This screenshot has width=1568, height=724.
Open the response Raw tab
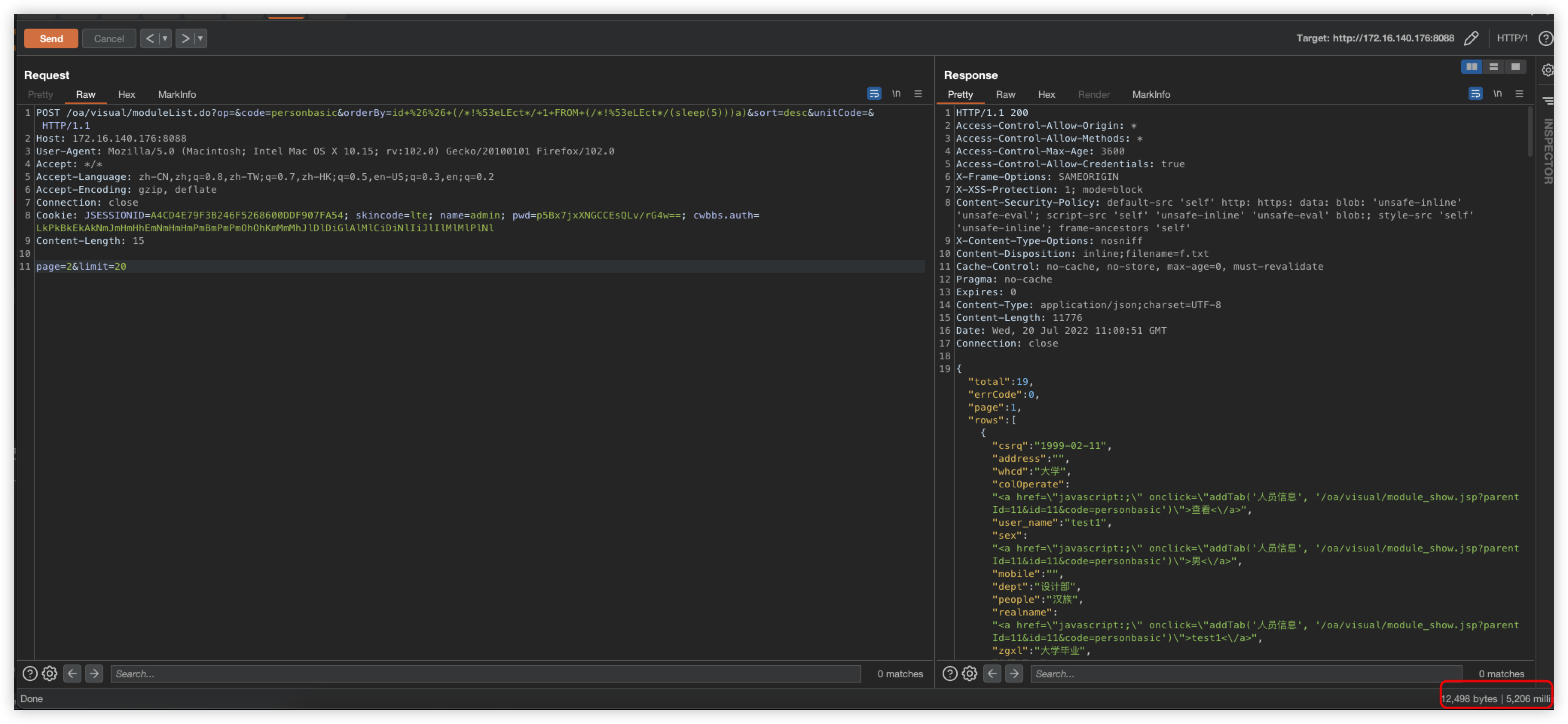1005,94
